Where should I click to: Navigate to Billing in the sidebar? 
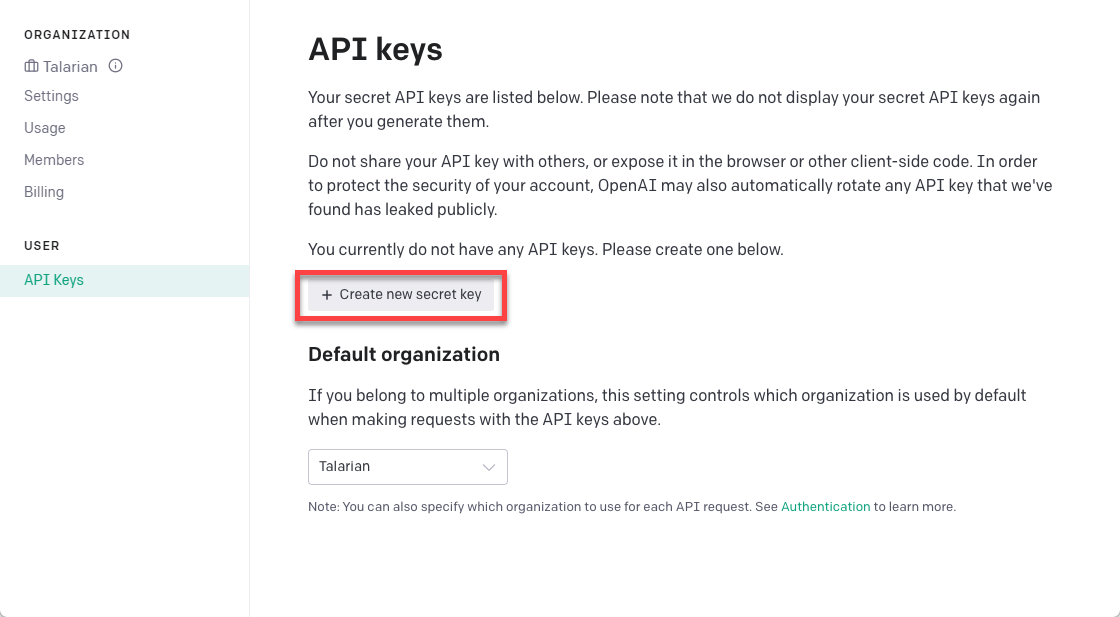pos(44,192)
